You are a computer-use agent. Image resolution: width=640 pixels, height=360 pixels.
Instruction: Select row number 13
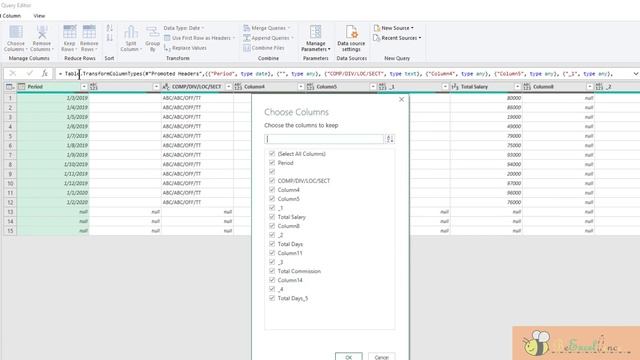click(10, 212)
